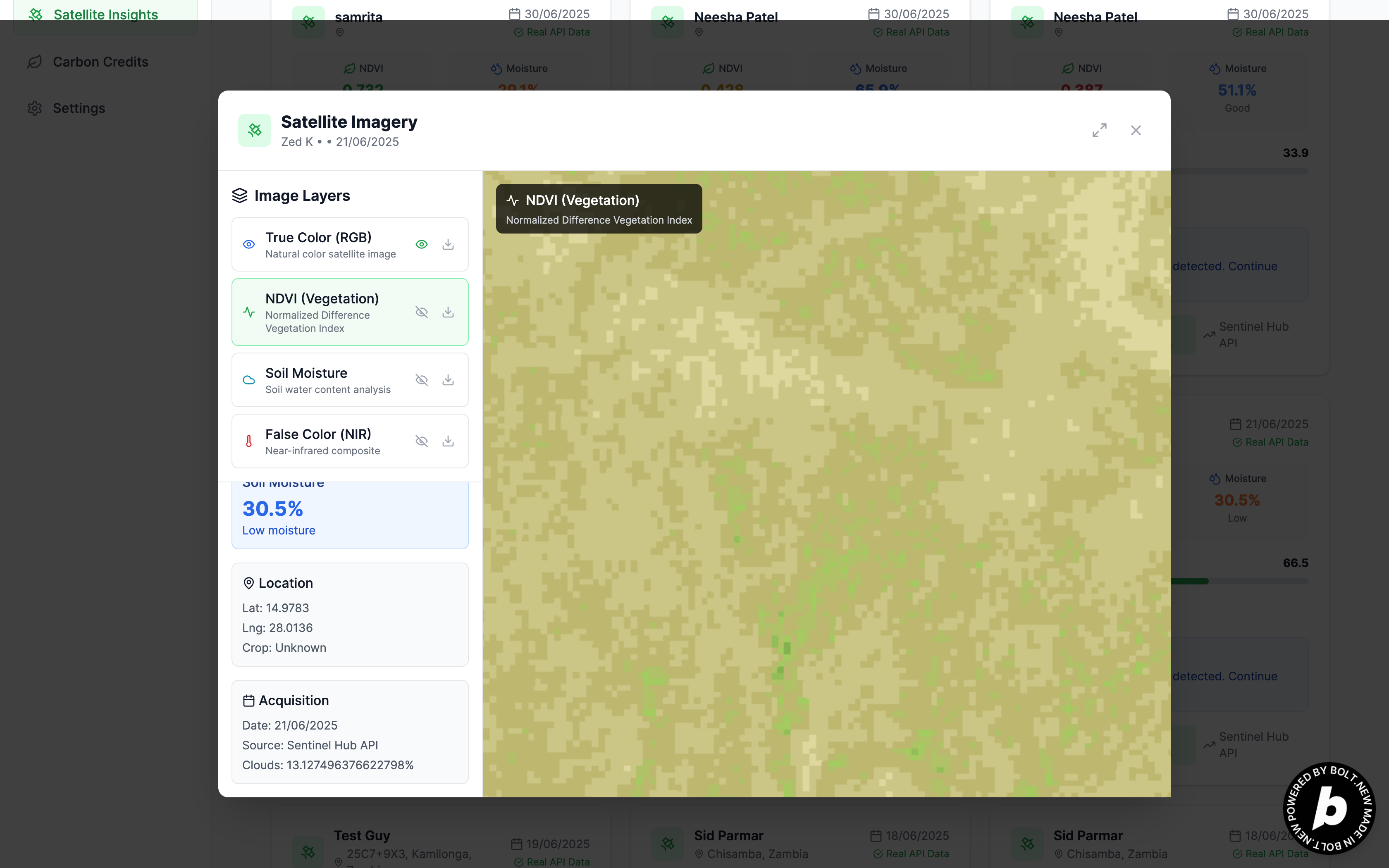Click the satellite icon in dialog header

click(254, 130)
